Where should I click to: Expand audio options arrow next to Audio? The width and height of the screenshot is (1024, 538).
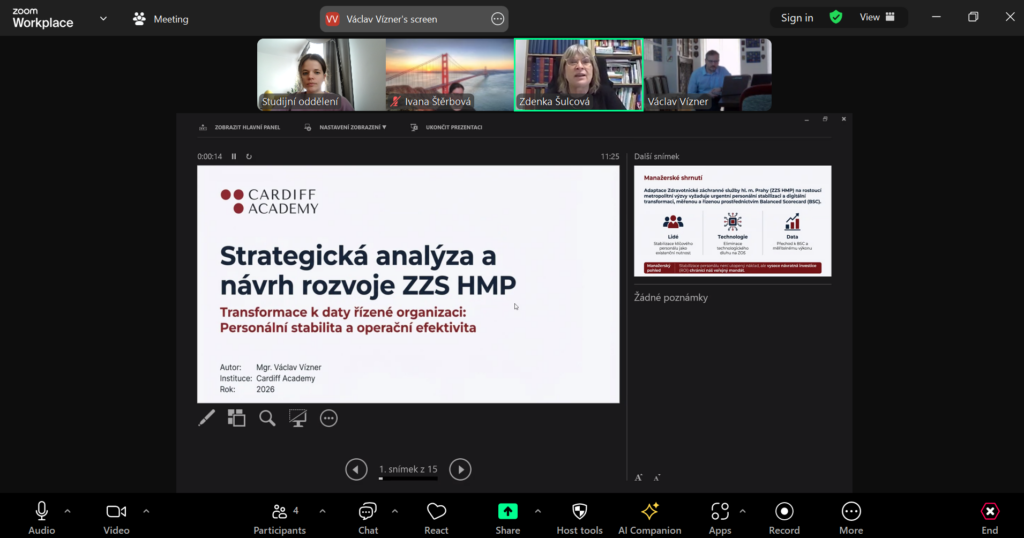click(x=68, y=511)
